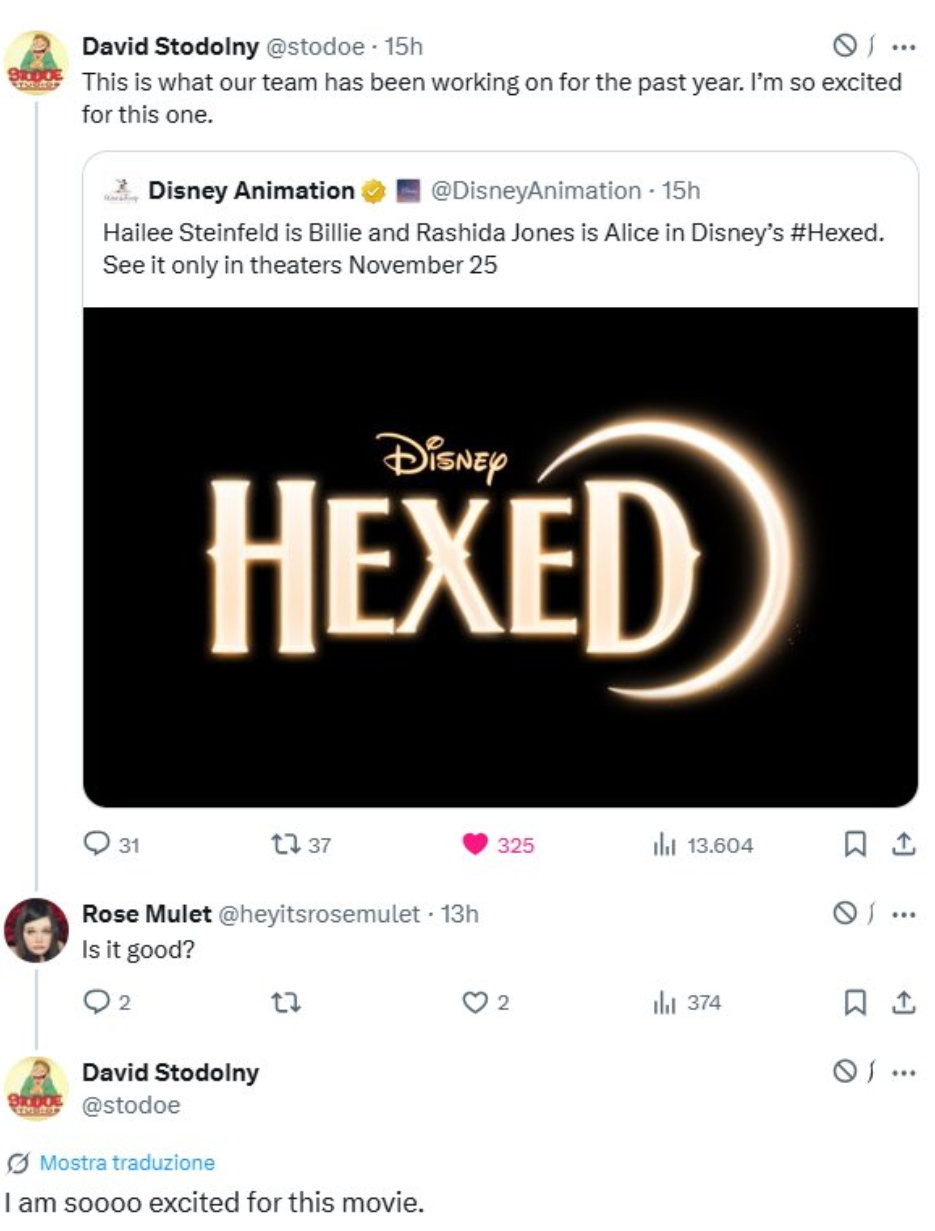The image size is (935, 1231).
Task: Open the Disney Hexed logo image
Action: click(500, 556)
